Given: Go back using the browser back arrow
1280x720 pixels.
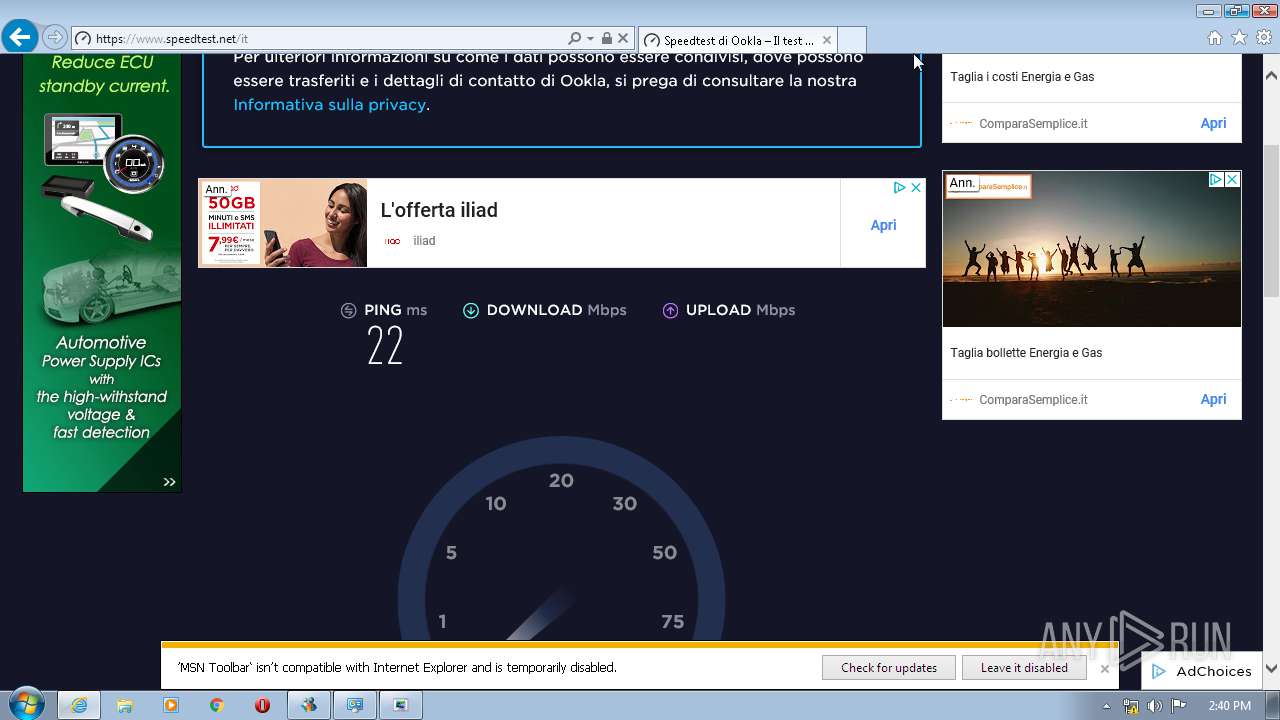Looking at the screenshot, I should point(20,38).
